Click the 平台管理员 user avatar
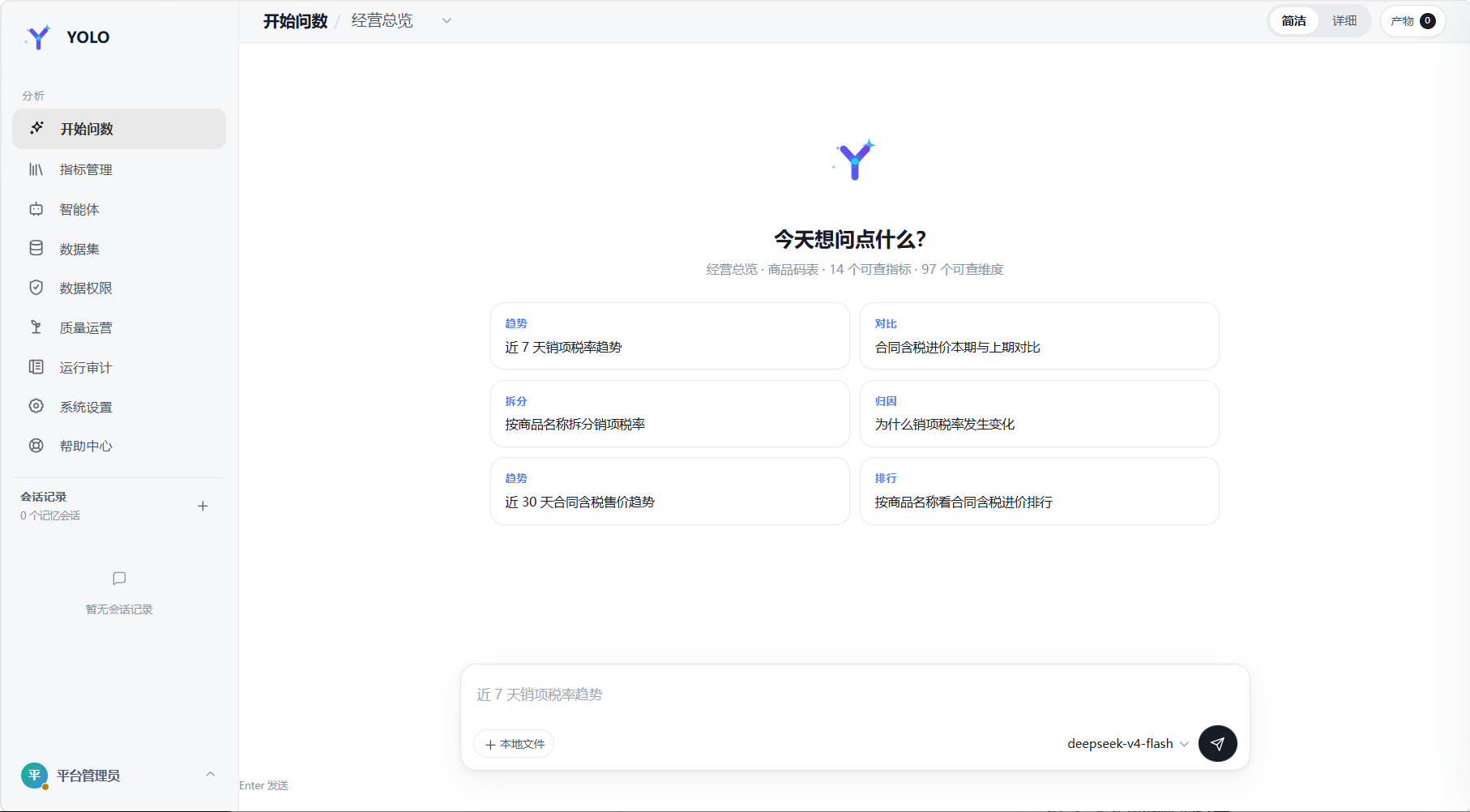 [34, 776]
